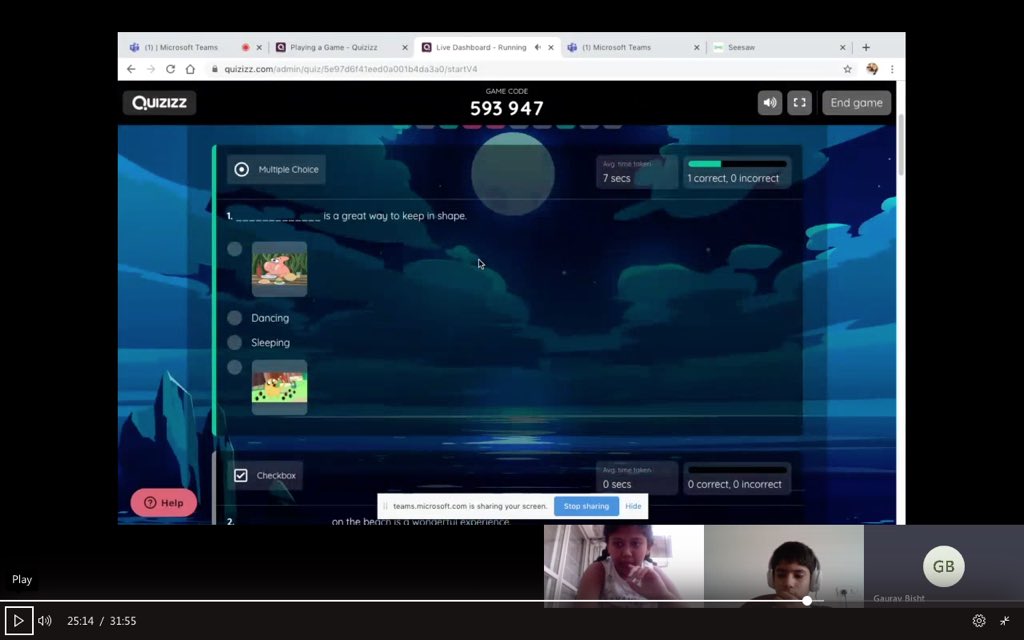This screenshot has height=640, width=1024.
Task: Select the first image answer radio
Action: coord(234,249)
